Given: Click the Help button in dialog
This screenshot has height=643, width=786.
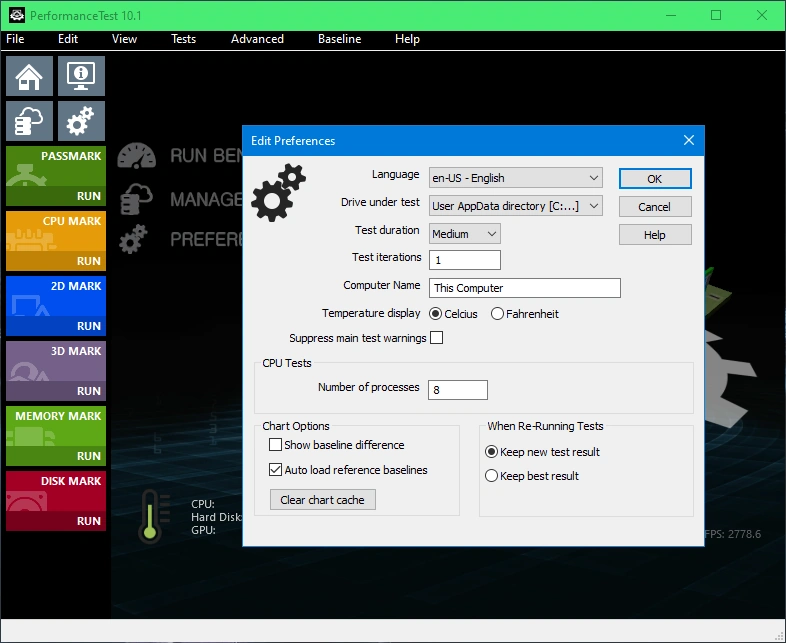Looking at the screenshot, I should tap(655, 235).
